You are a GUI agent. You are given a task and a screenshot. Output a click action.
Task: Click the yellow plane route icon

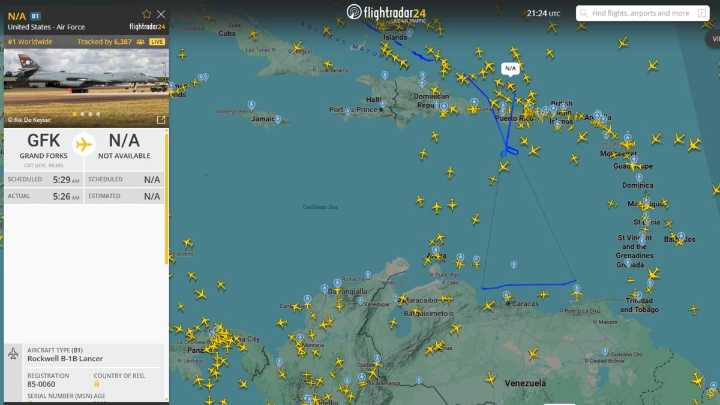84,144
